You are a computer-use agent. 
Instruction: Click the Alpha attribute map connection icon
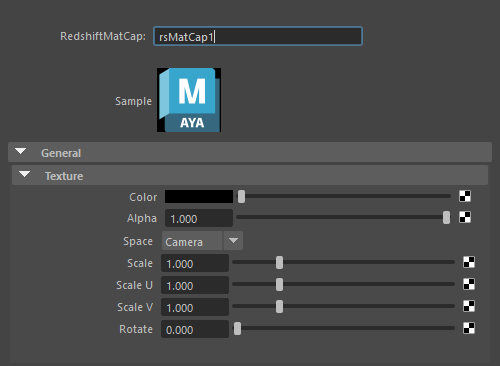coord(465,217)
